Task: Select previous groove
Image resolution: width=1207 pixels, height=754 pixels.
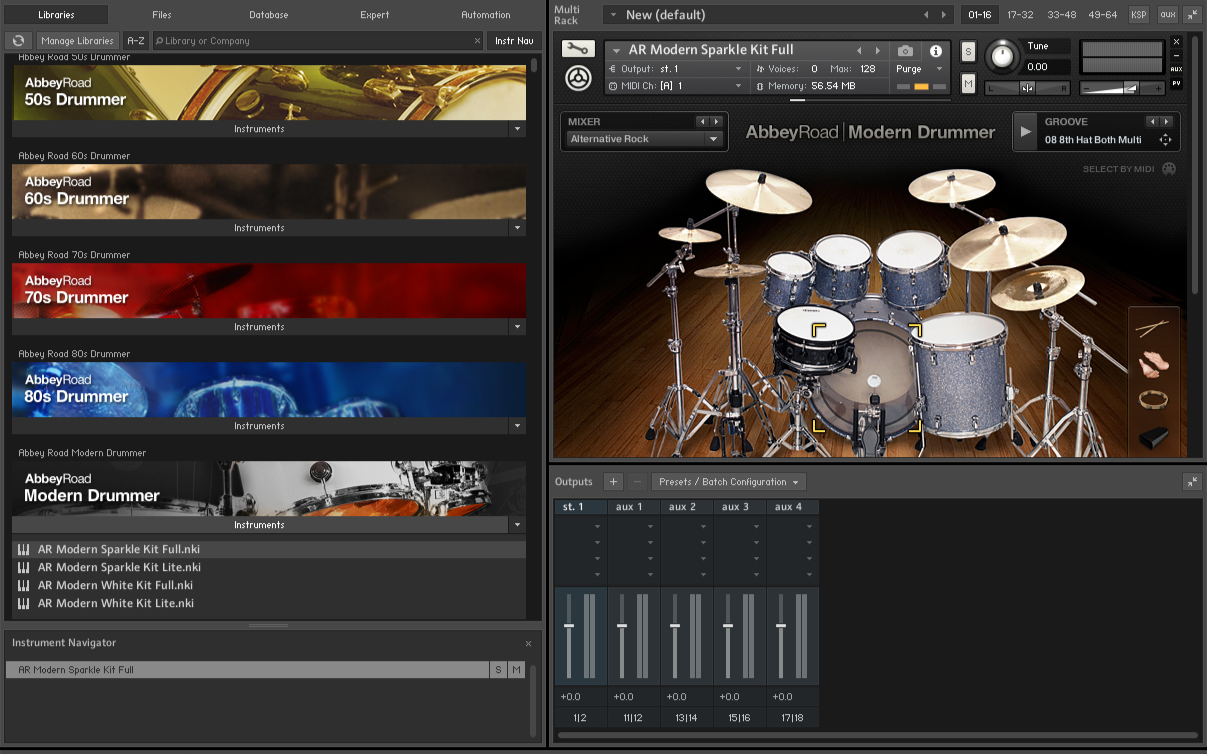Action: (1152, 122)
